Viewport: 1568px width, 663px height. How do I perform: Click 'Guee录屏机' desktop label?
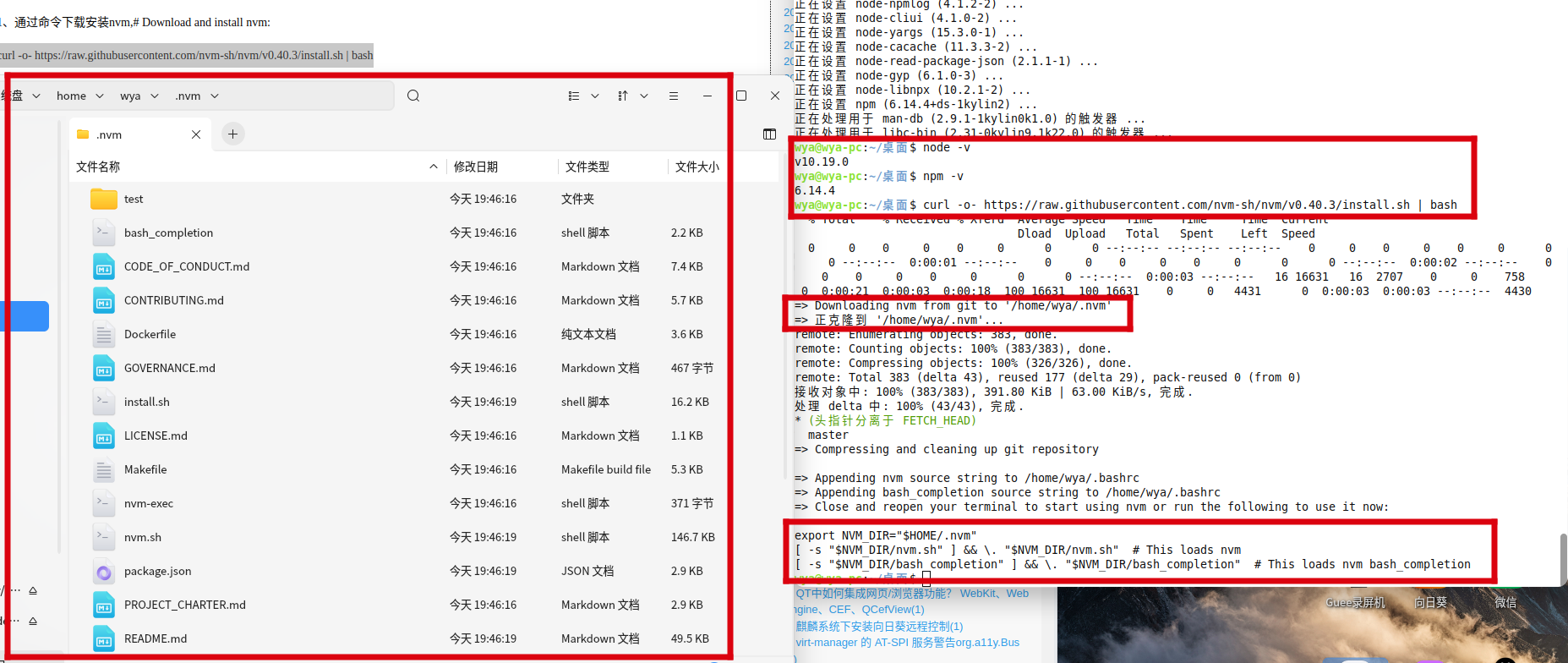pyautogui.click(x=1355, y=602)
